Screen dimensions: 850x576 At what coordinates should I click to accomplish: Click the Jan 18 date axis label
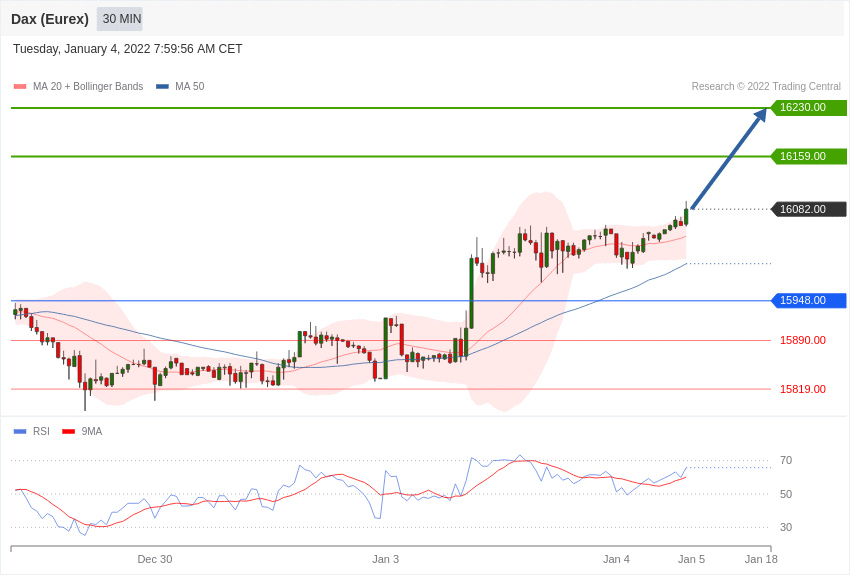tap(761, 559)
